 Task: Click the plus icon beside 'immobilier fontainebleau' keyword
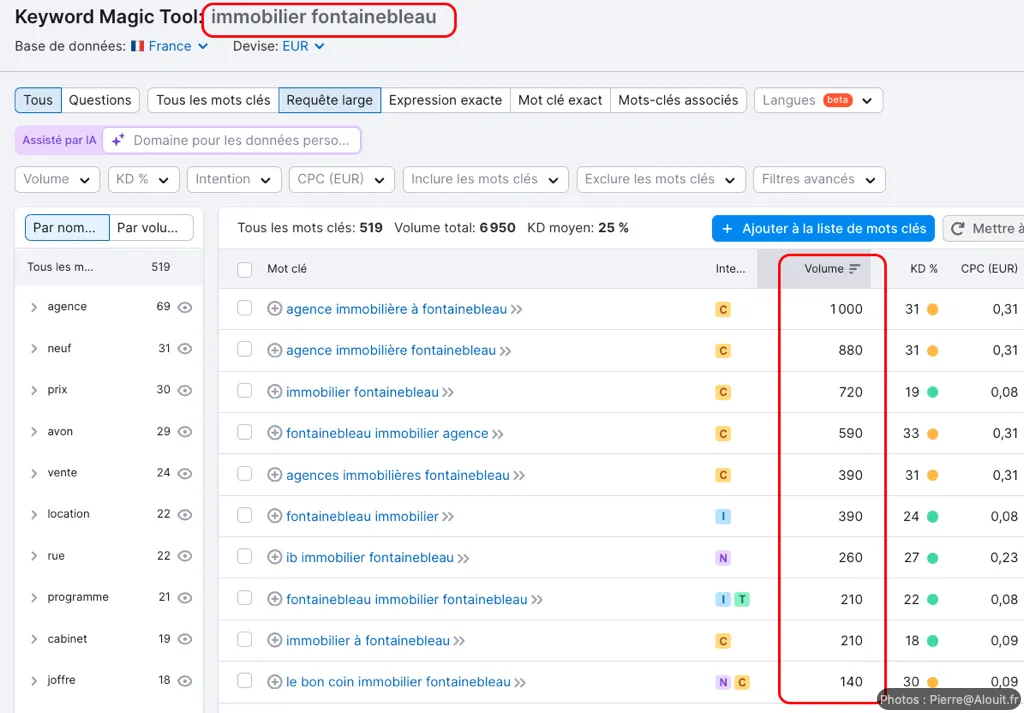pos(275,392)
